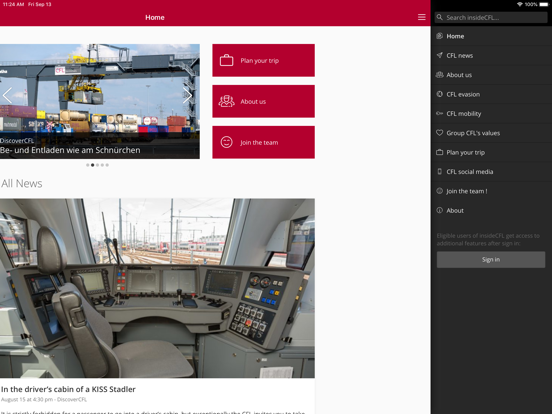Advance to the next carousel slide
Screen dimensions: 552x414
[187, 95]
